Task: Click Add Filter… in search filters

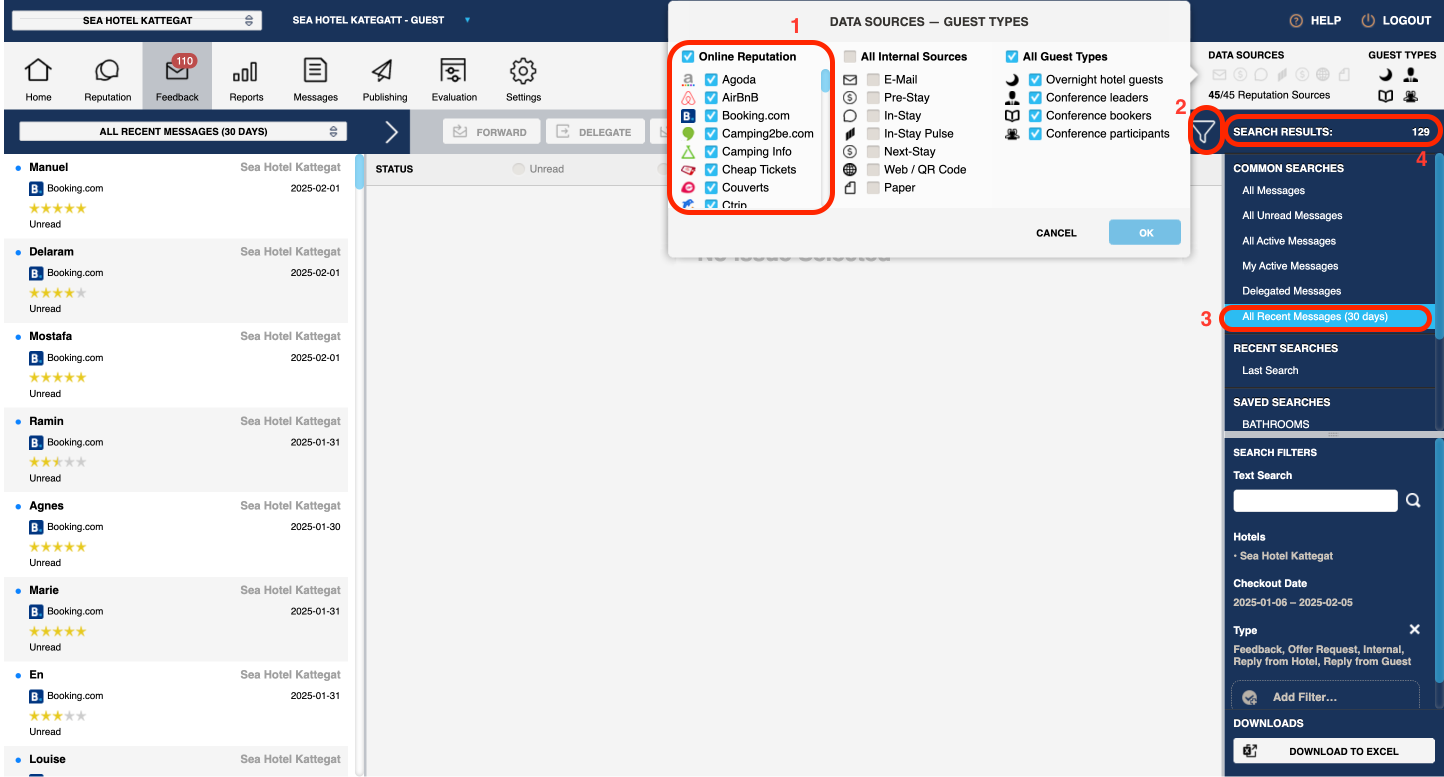Action: (1324, 697)
